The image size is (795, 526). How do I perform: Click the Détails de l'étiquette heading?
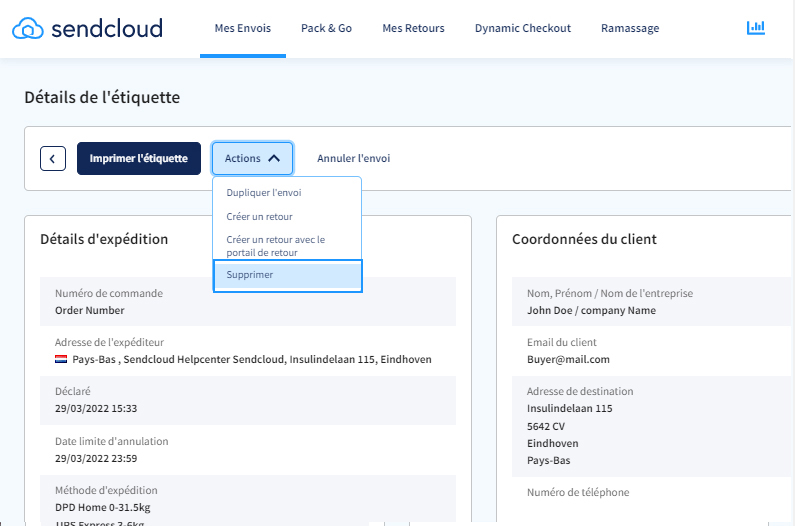click(x=102, y=97)
